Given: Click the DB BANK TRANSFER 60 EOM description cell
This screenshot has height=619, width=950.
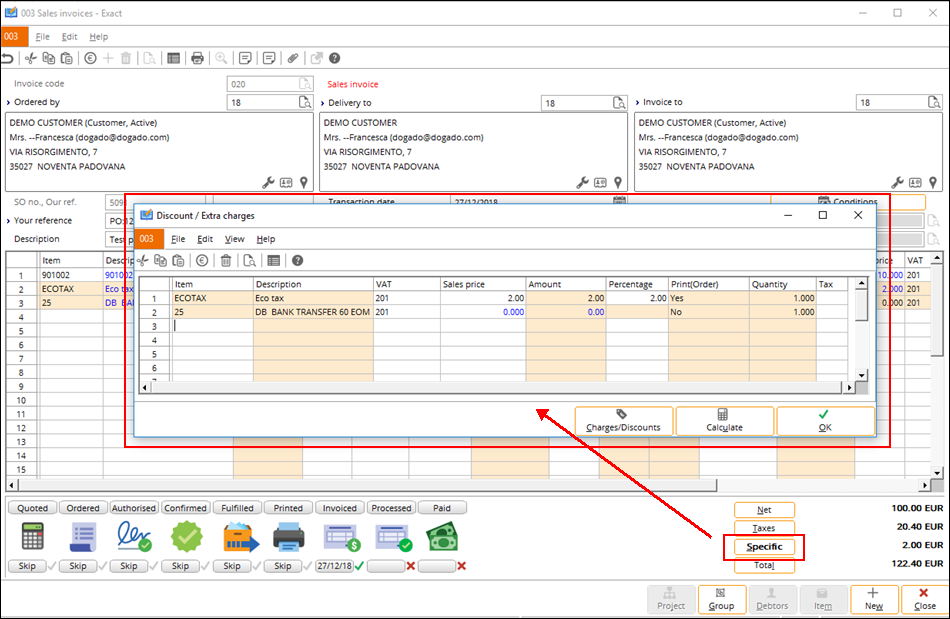Looking at the screenshot, I should pyautogui.click(x=313, y=312).
